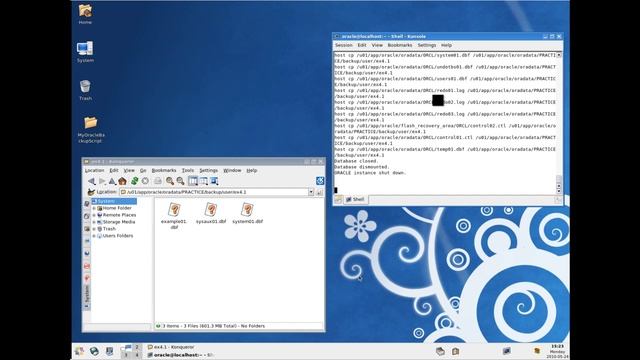Viewport: 640px width, 360px height.
Task: Open the location history dropdown arrow
Action: [x=311, y=192]
